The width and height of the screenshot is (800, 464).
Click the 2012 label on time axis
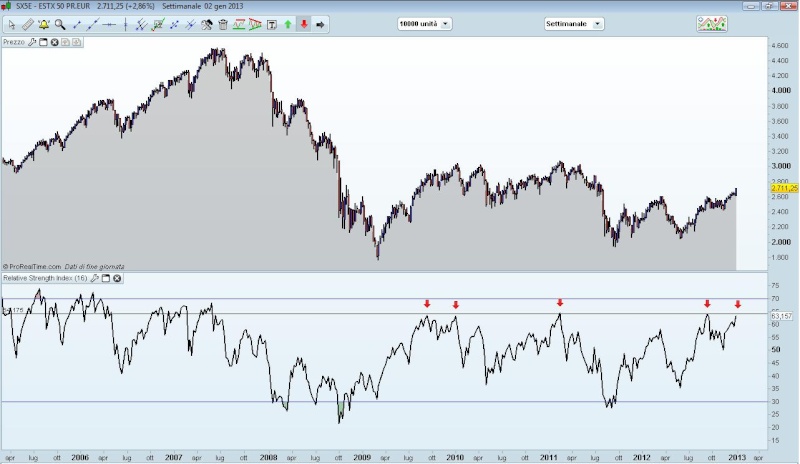(642, 457)
